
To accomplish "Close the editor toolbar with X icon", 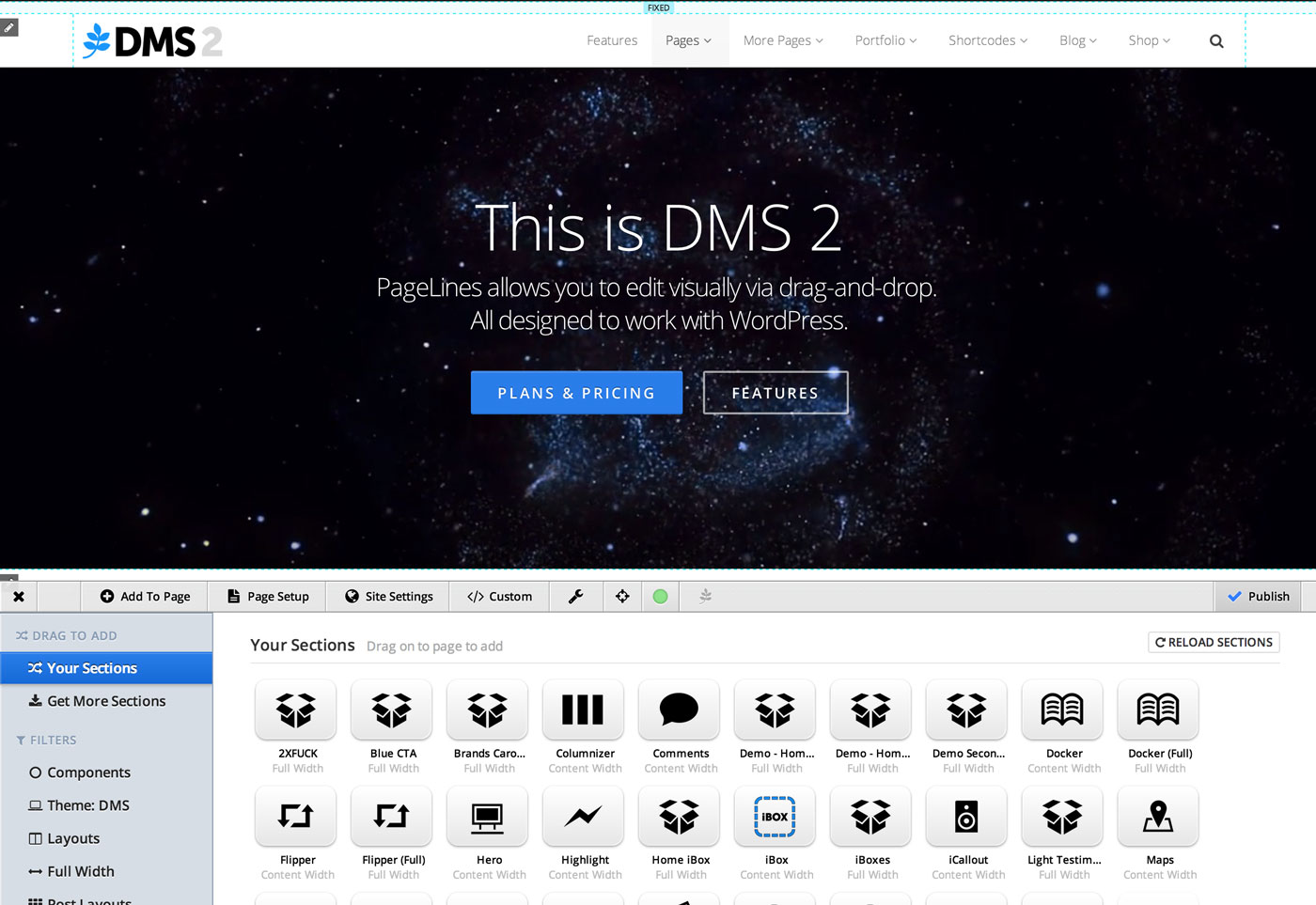I will coord(19,597).
